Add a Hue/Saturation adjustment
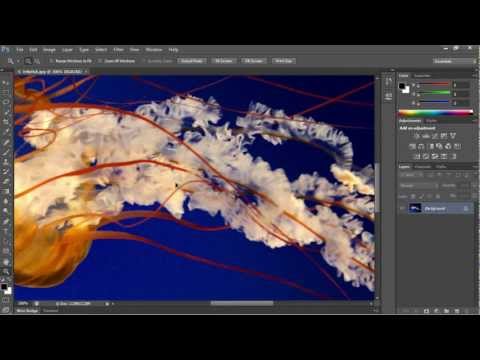 pyautogui.click(x=412, y=146)
